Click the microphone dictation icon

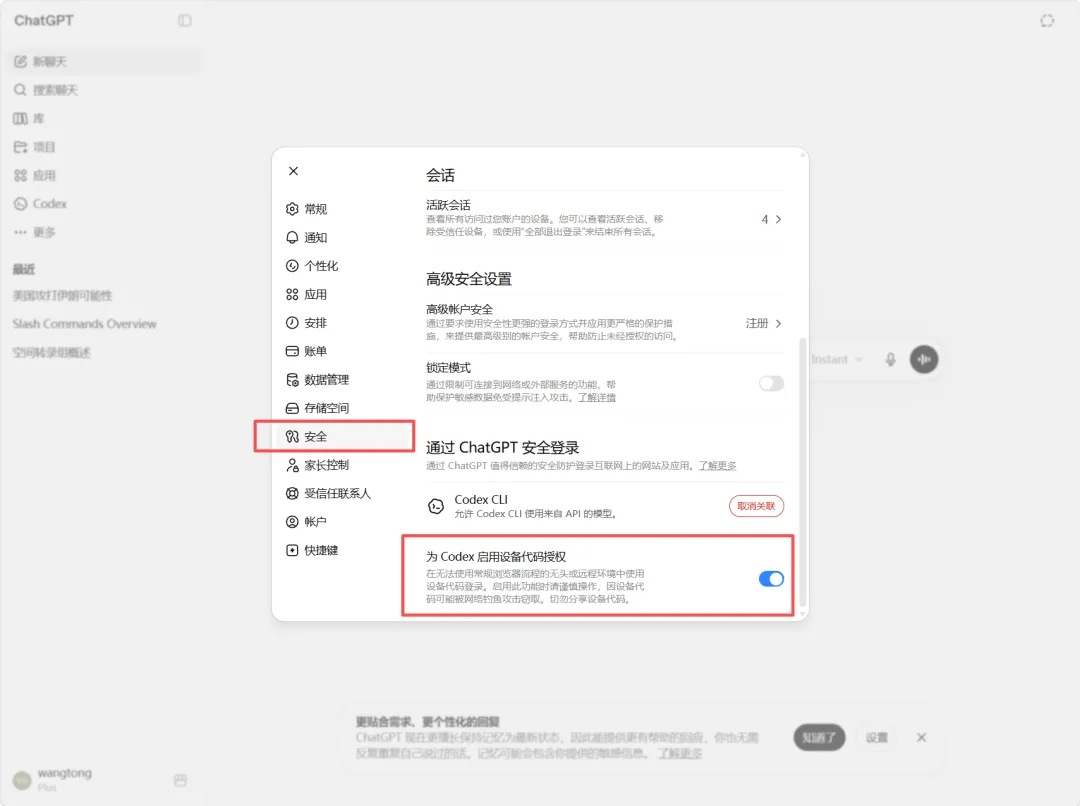891,360
